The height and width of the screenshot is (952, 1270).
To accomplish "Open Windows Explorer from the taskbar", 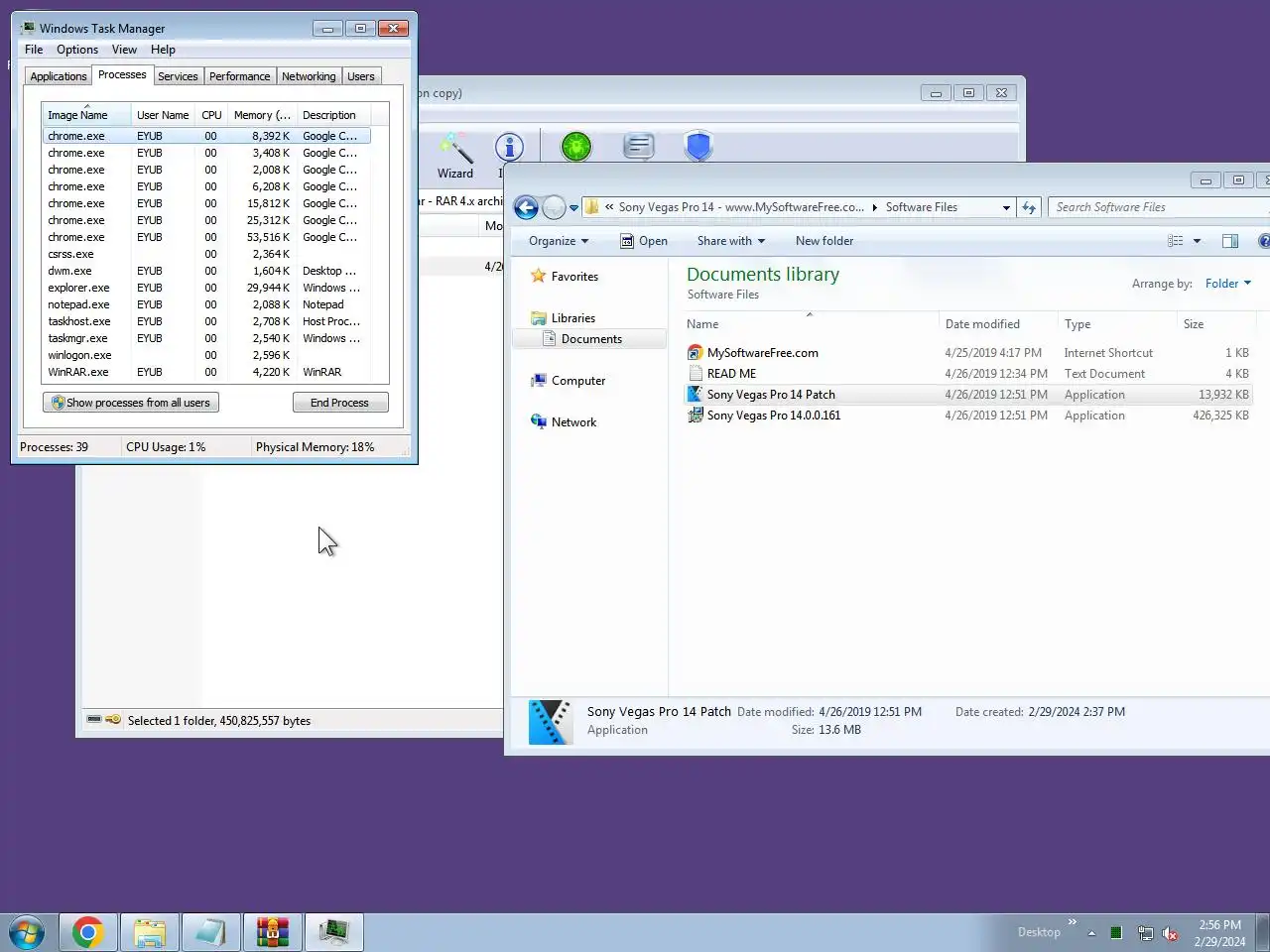I will coord(150,933).
